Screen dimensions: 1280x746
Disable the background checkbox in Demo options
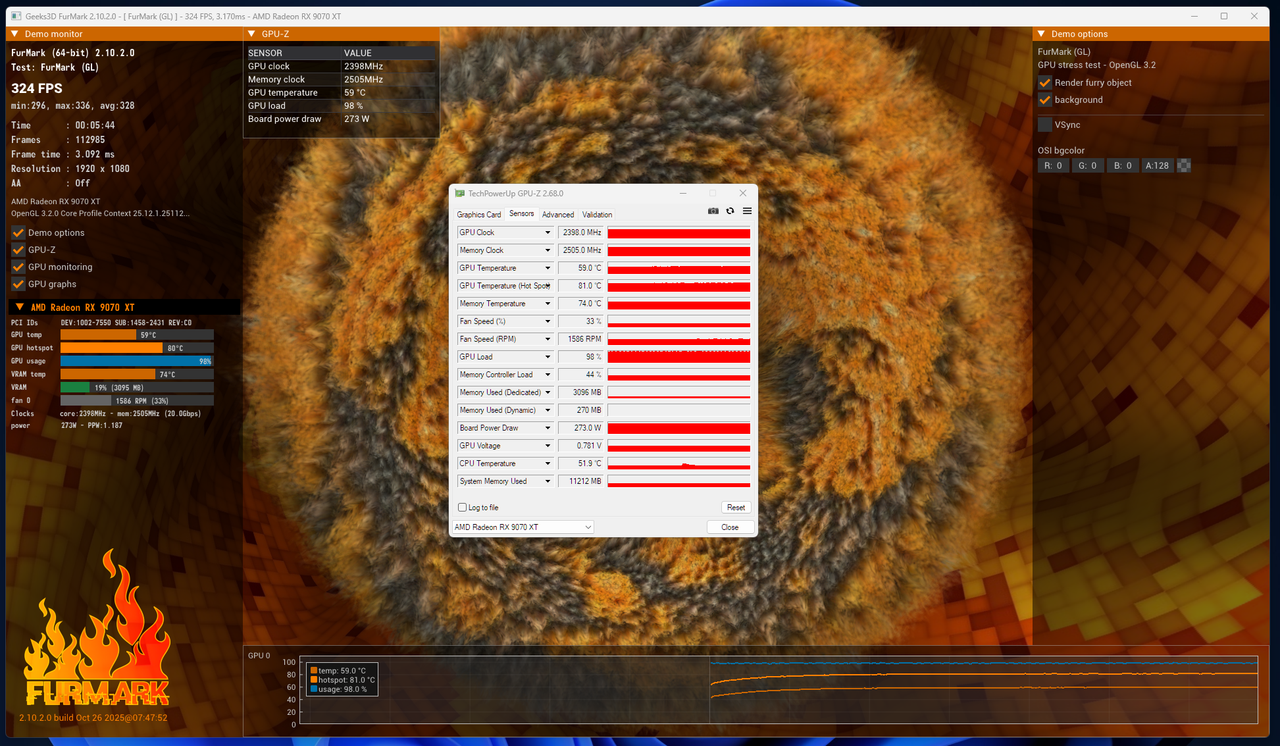click(x=1044, y=99)
